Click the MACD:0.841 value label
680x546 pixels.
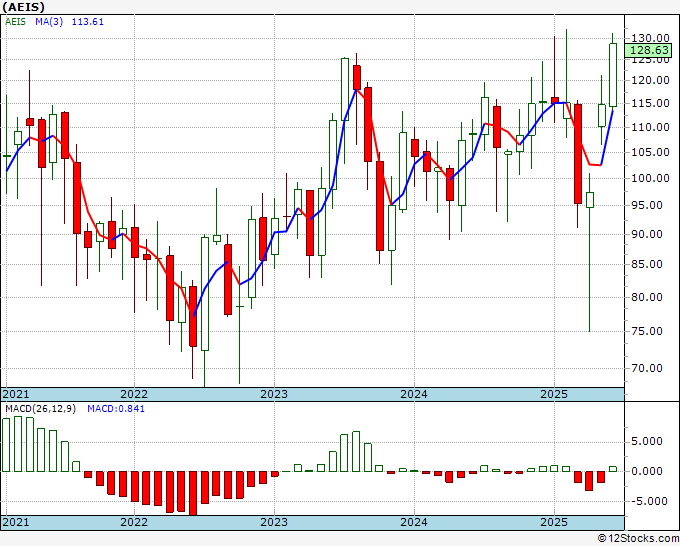116,409
